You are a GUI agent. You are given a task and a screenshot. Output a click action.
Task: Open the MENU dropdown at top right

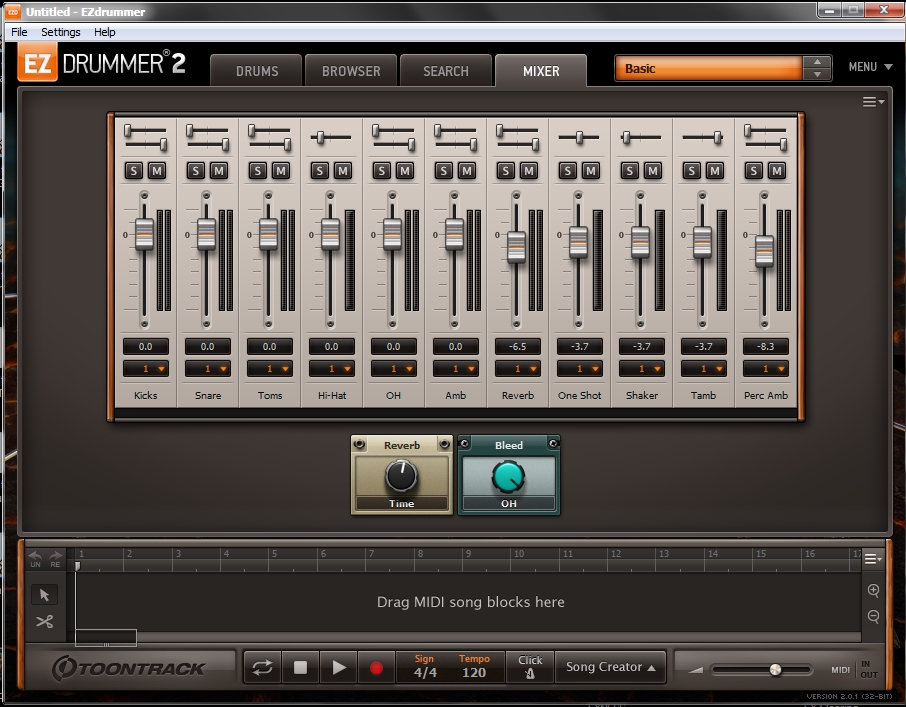pyautogui.click(x=869, y=66)
